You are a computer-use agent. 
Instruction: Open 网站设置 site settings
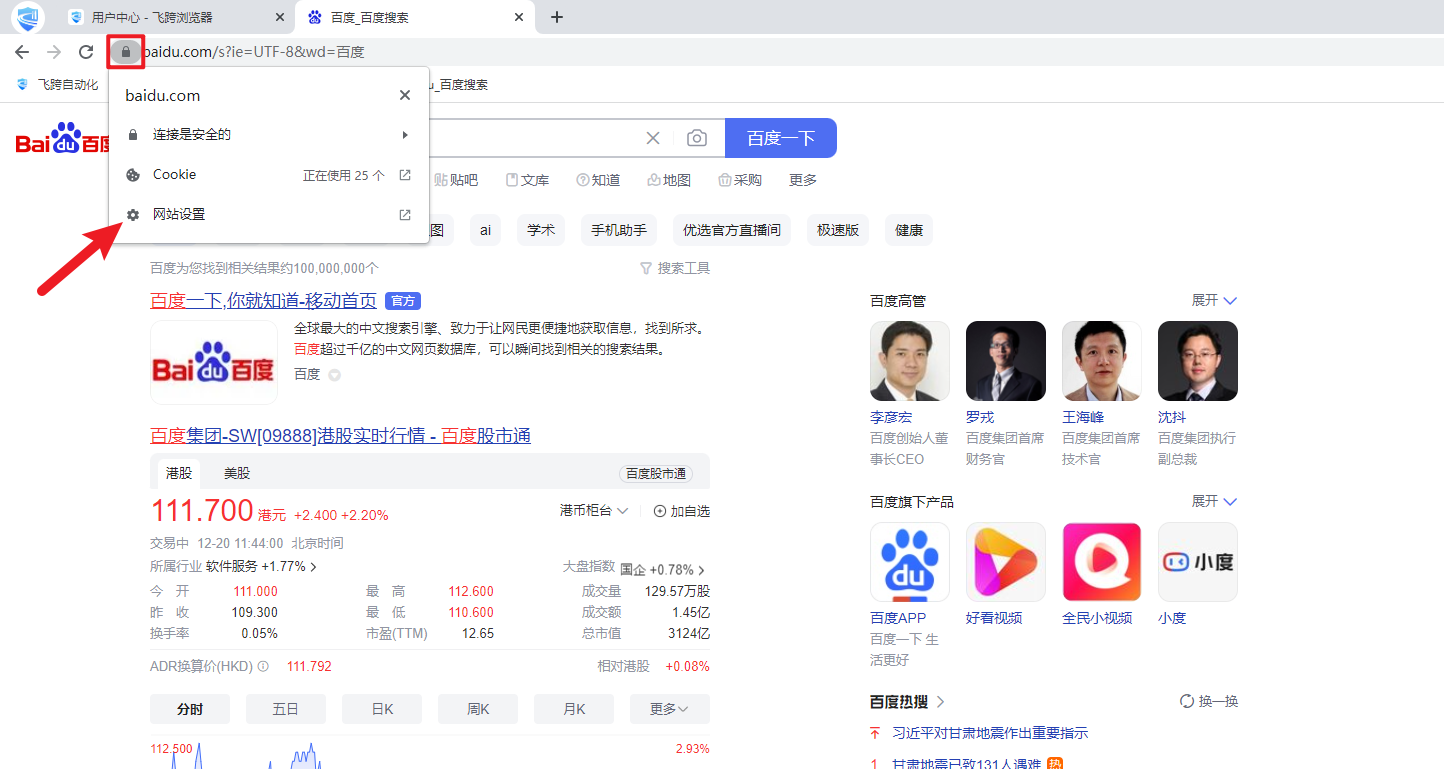[x=269, y=215]
